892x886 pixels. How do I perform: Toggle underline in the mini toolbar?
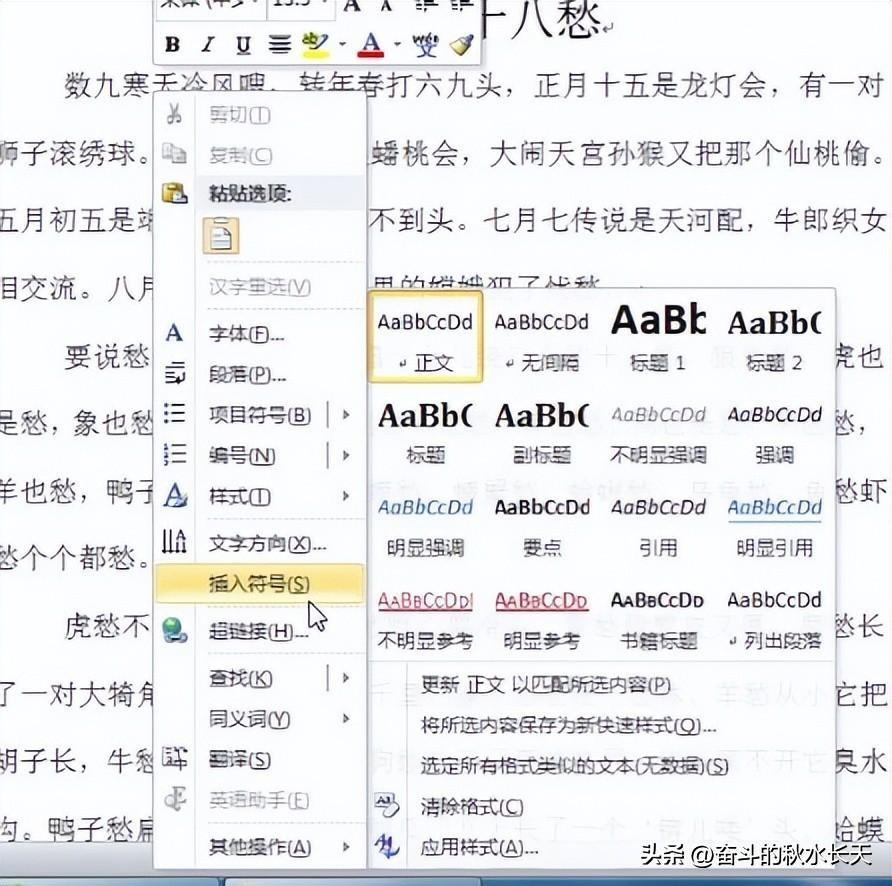click(x=243, y=44)
